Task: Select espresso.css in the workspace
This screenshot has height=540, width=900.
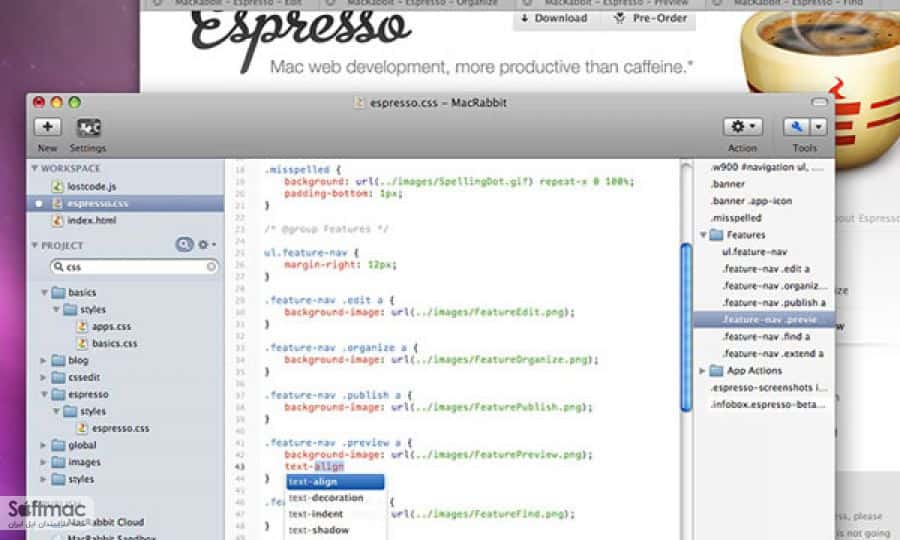Action: click(125, 203)
